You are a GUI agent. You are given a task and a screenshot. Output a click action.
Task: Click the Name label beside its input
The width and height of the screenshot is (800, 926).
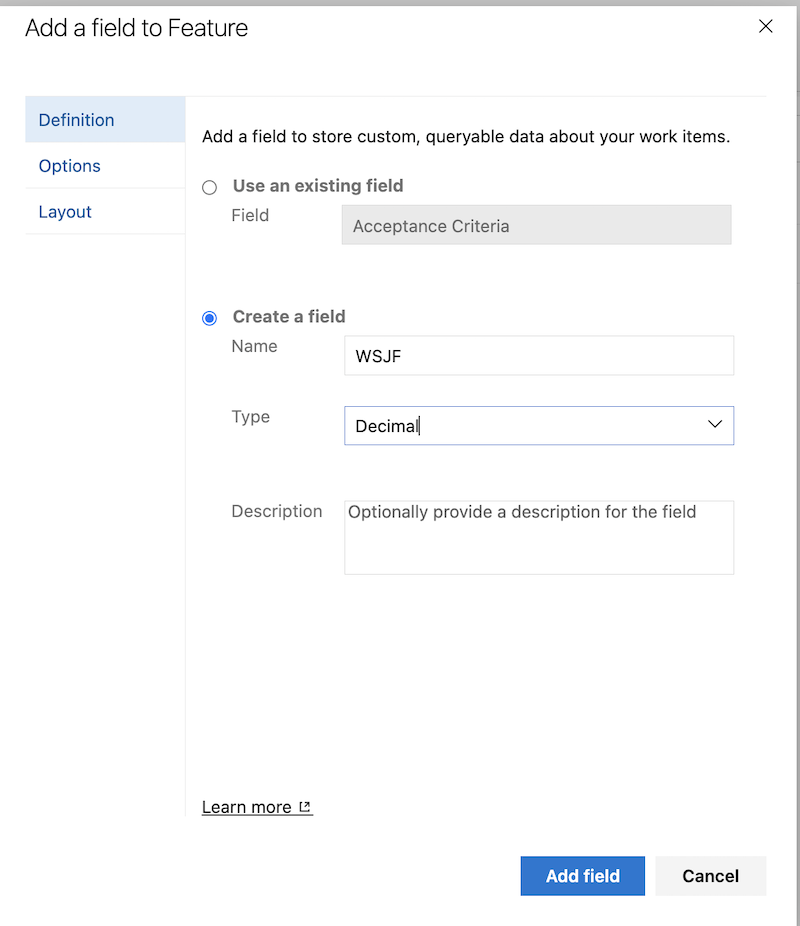[253, 346]
